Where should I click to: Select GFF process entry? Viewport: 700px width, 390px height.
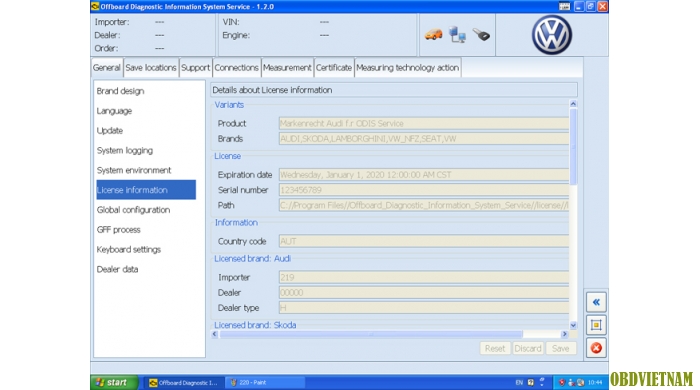tap(146, 229)
